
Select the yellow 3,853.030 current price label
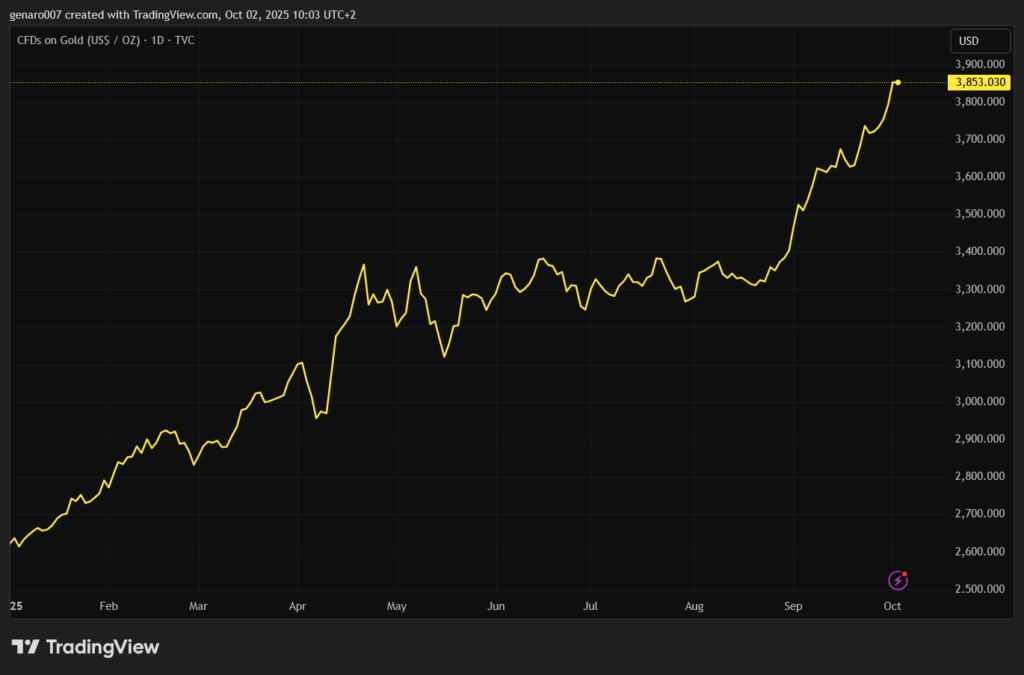[x=980, y=82]
